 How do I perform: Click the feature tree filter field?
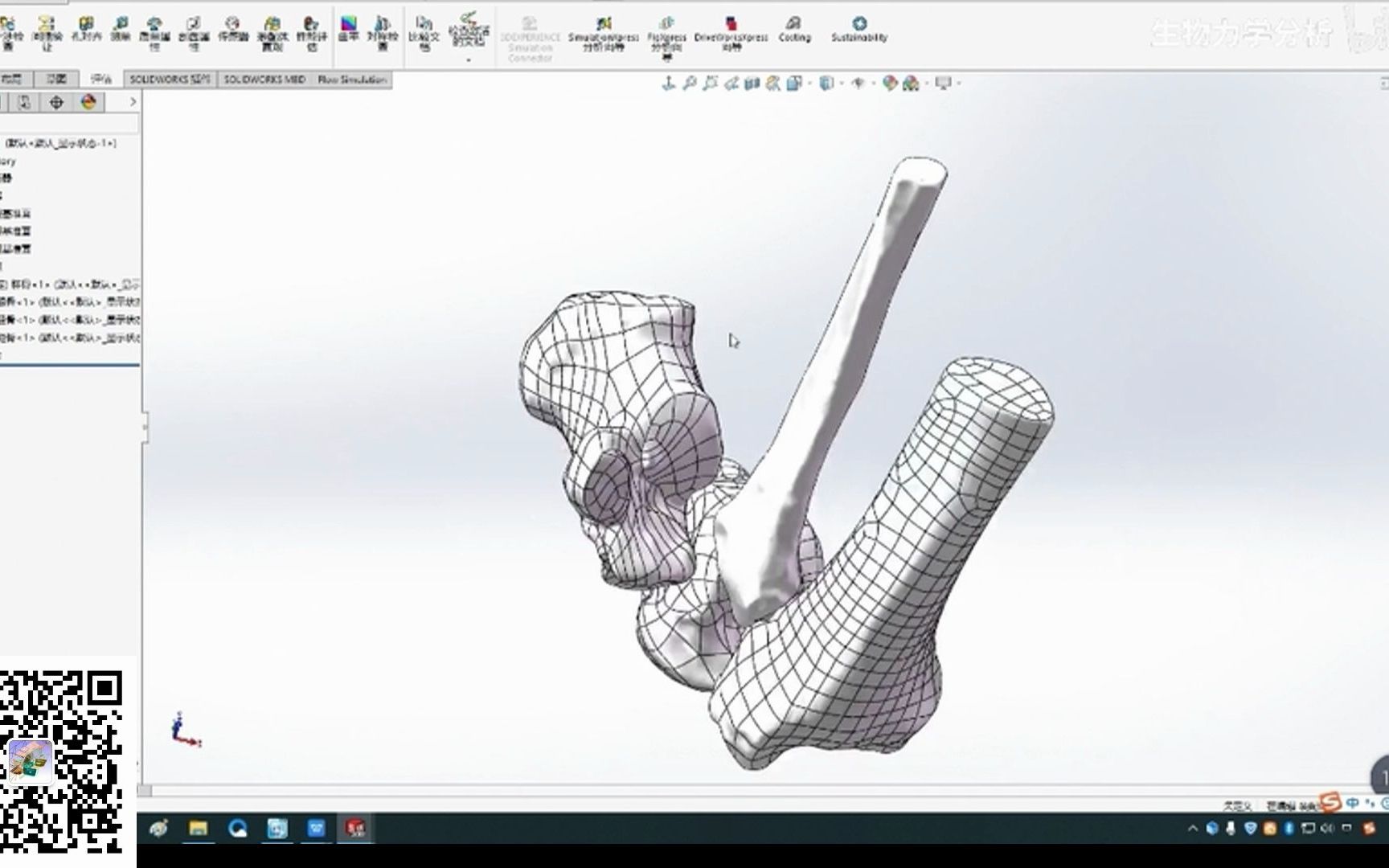(x=69, y=123)
